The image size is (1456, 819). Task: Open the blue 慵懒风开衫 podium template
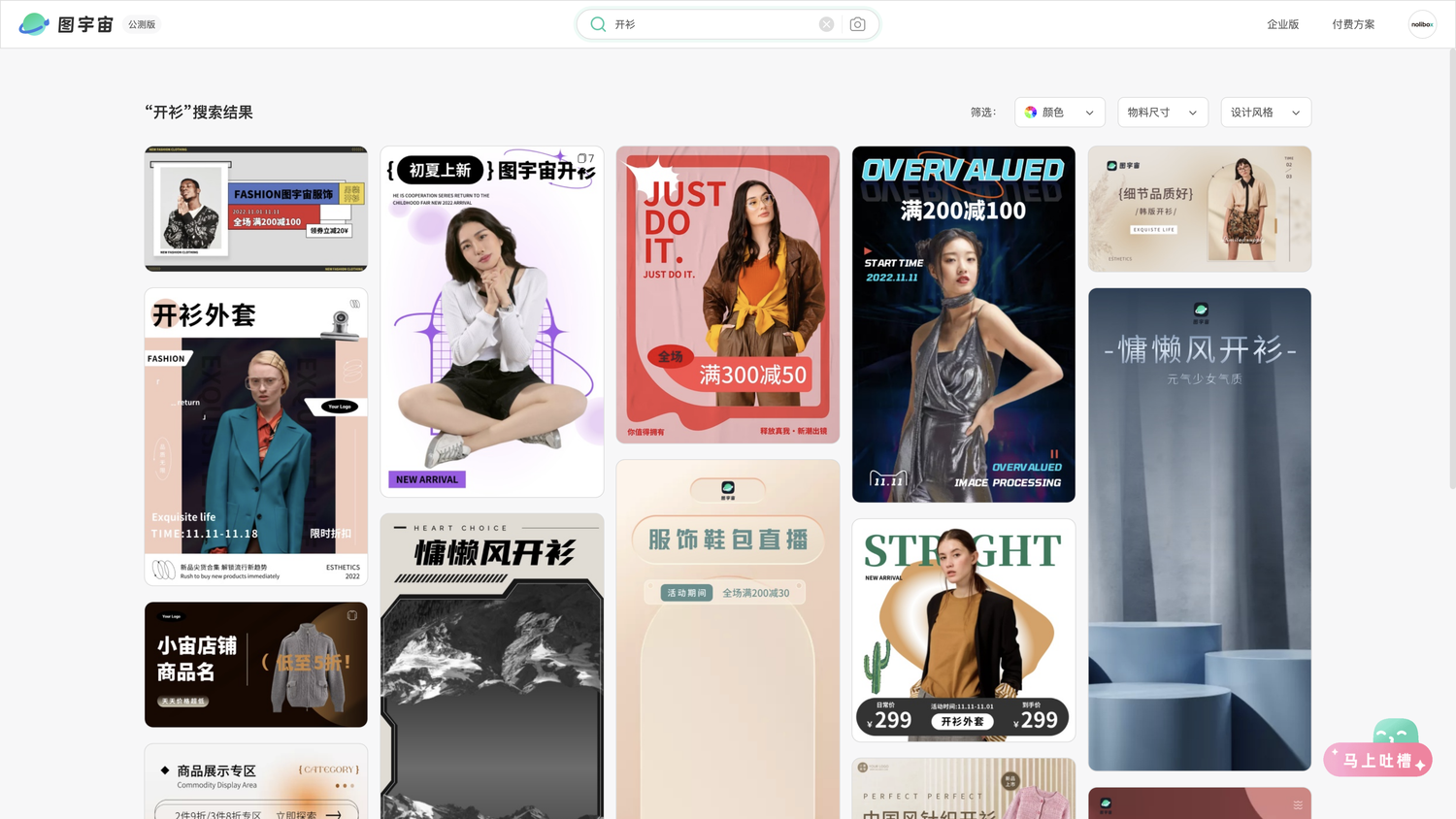coord(1200,529)
